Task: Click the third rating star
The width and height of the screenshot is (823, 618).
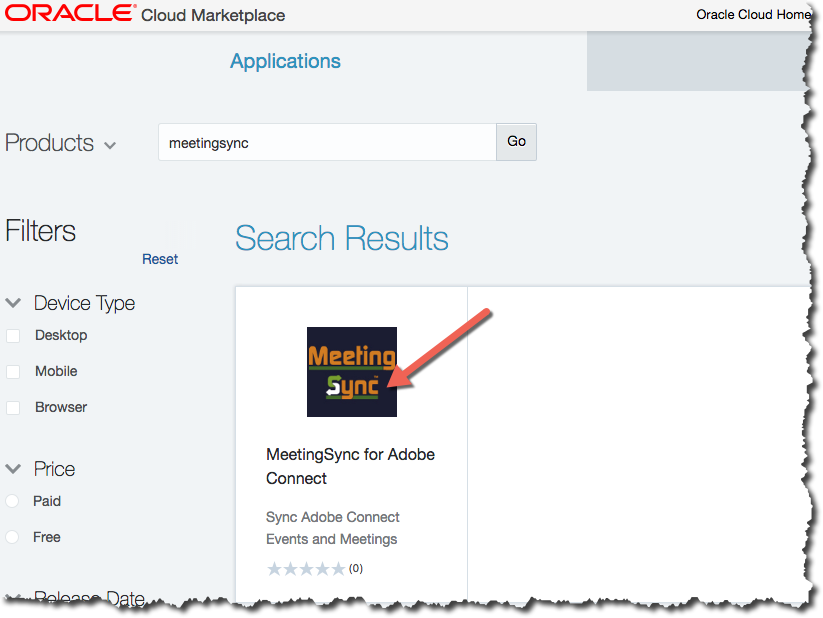Action: tap(307, 569)
